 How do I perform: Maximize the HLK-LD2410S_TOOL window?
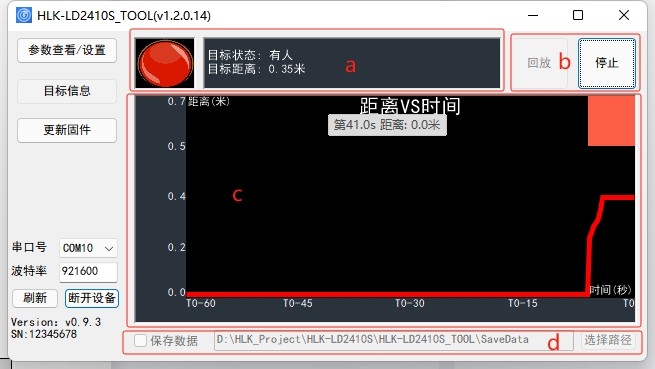point(578,15)
